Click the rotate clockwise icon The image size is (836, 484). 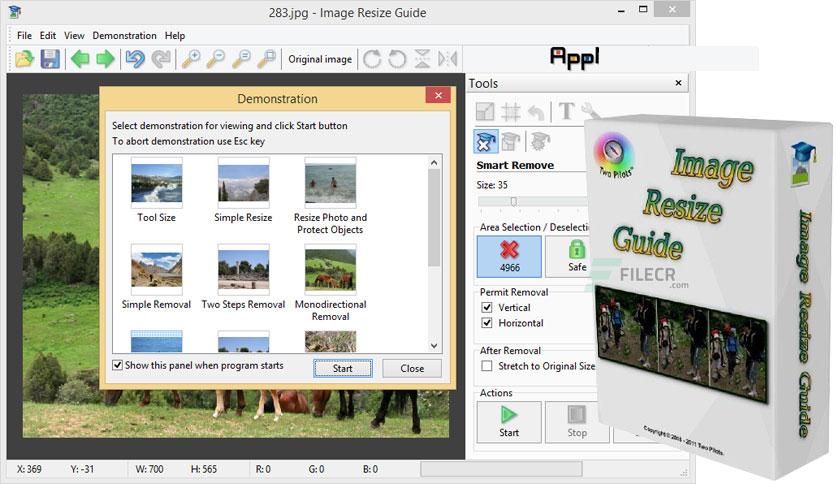click(372, 59)
